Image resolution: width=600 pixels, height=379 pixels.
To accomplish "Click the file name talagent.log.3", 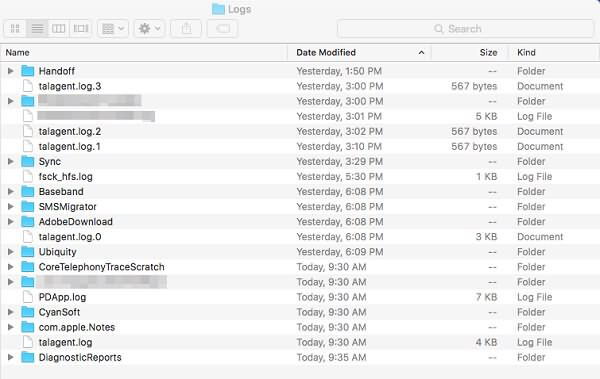I will point(70,87).
